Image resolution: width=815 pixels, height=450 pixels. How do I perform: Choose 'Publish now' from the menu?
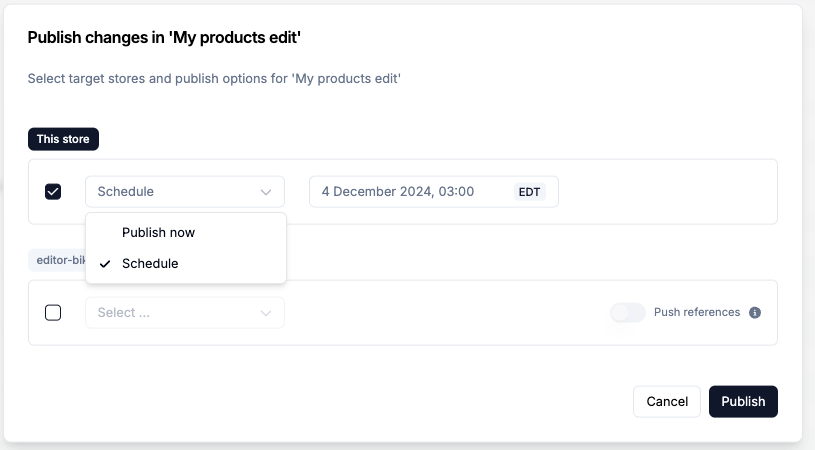click(158, 232)
